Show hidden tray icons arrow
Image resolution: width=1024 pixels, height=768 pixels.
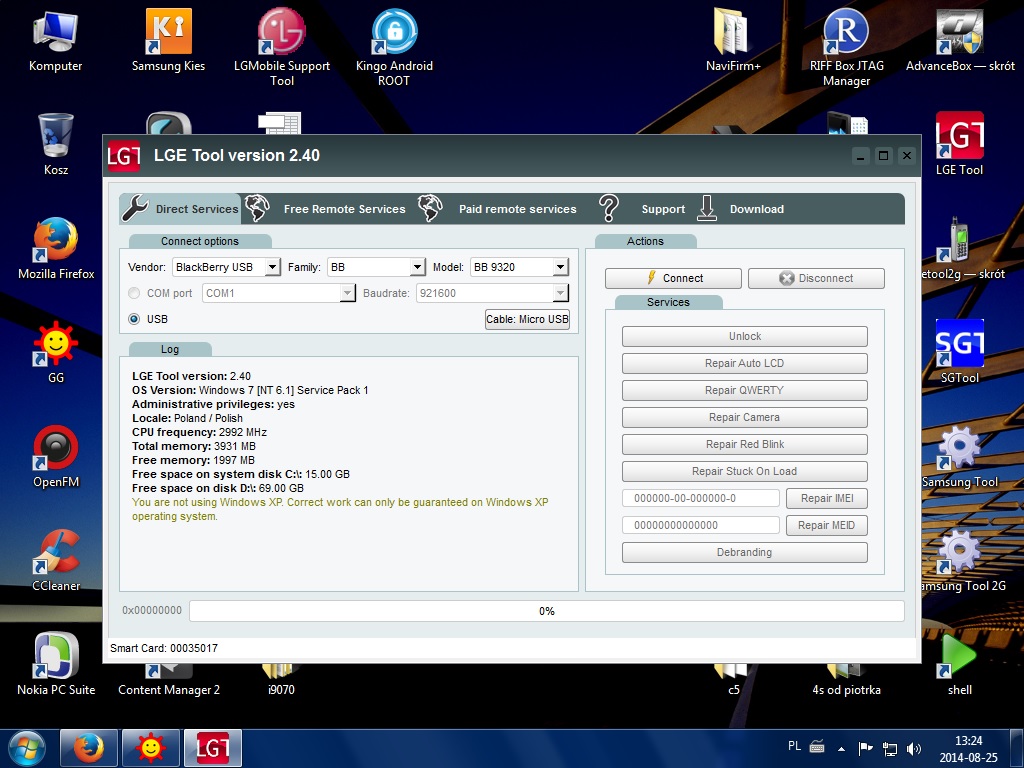[841, 749]
